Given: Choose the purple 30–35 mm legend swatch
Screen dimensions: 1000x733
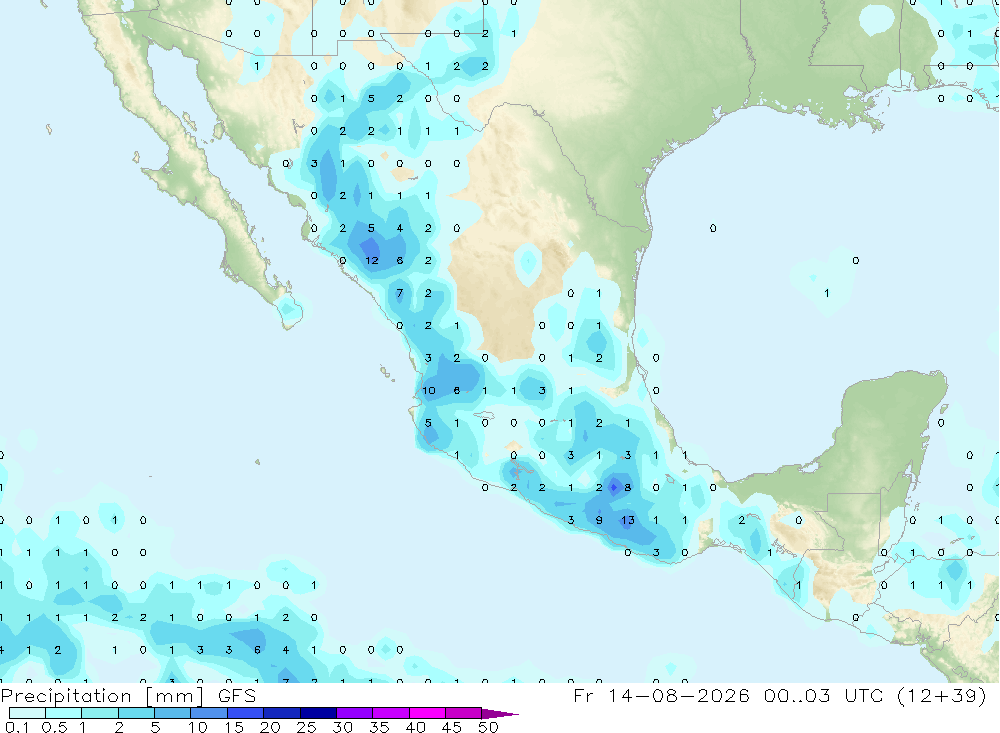Looking at the screenshot, I should [x=355, y=713].
